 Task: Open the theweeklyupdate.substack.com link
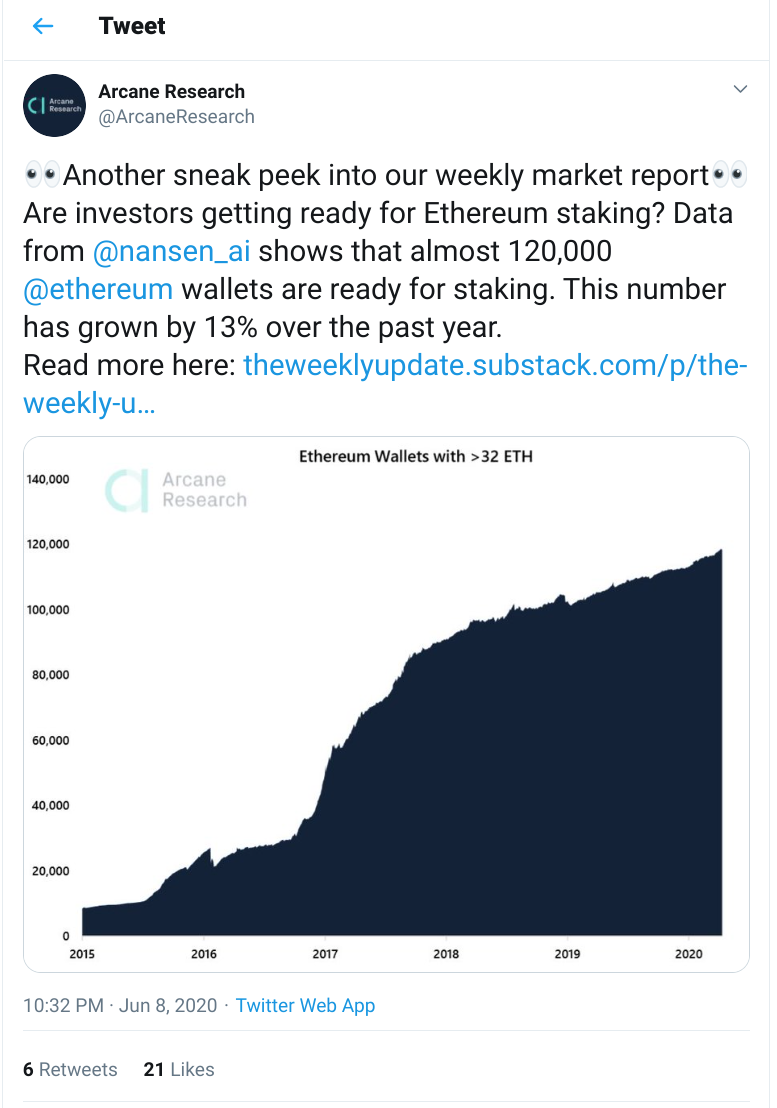tap(385, 384)
